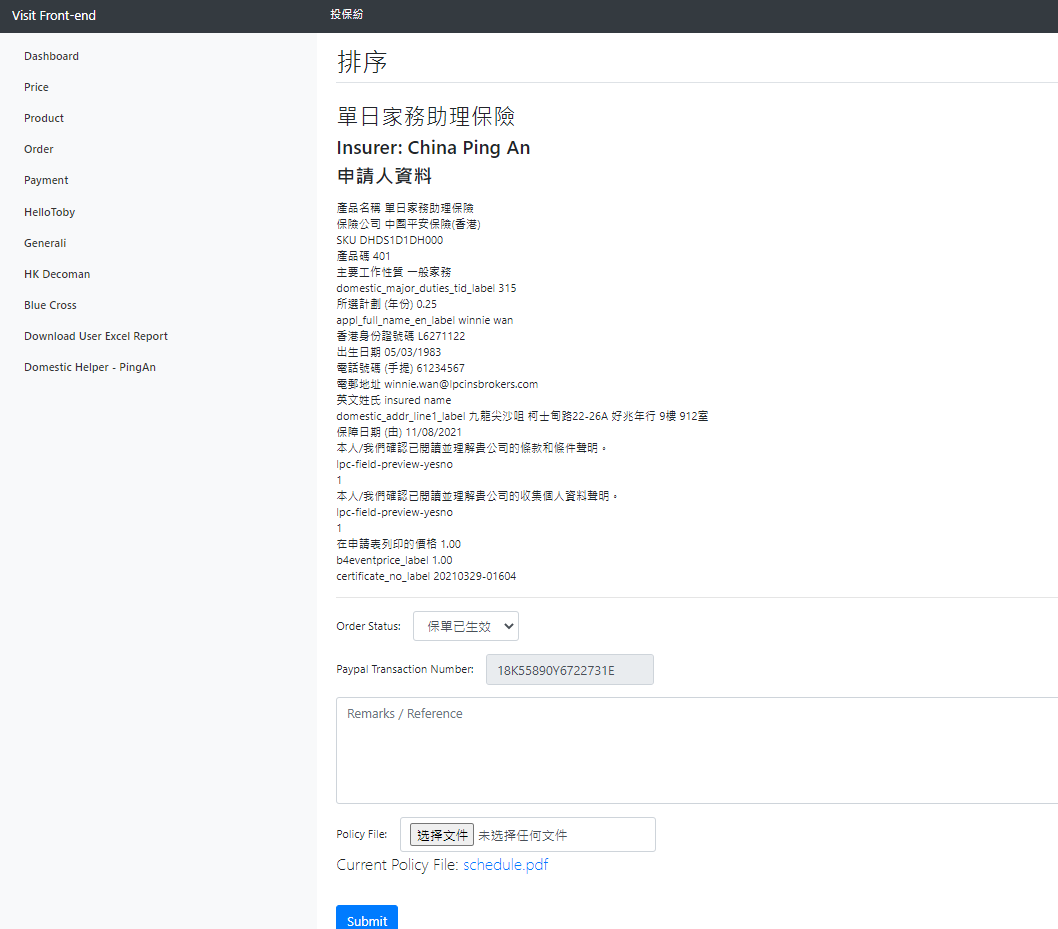
Task: Select HK Decoman sidebar link
Action: 57,274
